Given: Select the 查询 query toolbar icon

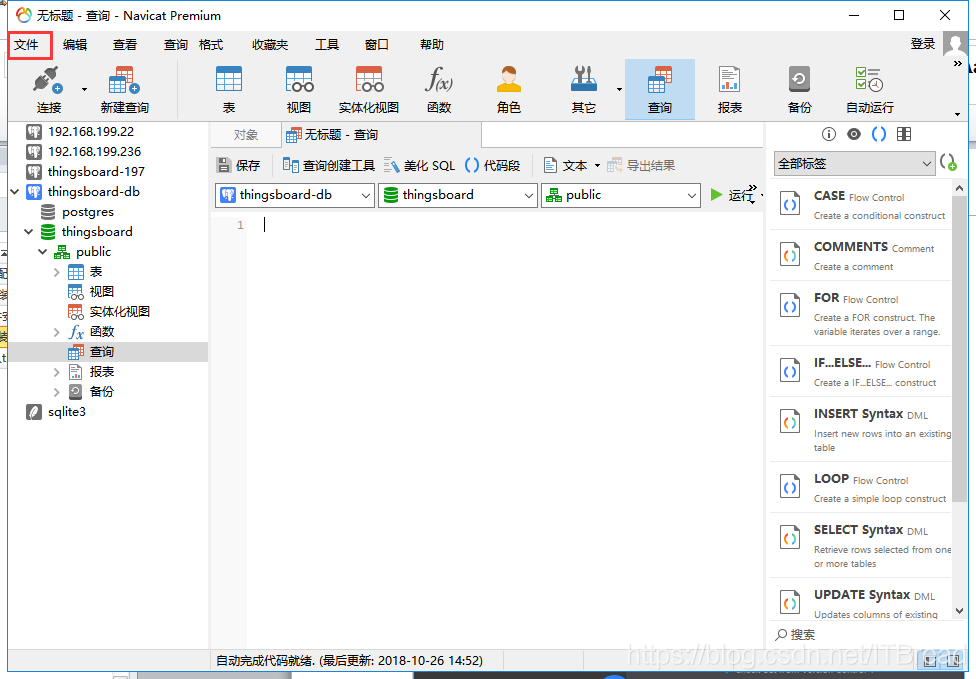Looking at the screenshot, I should click(x=660, y=90).
